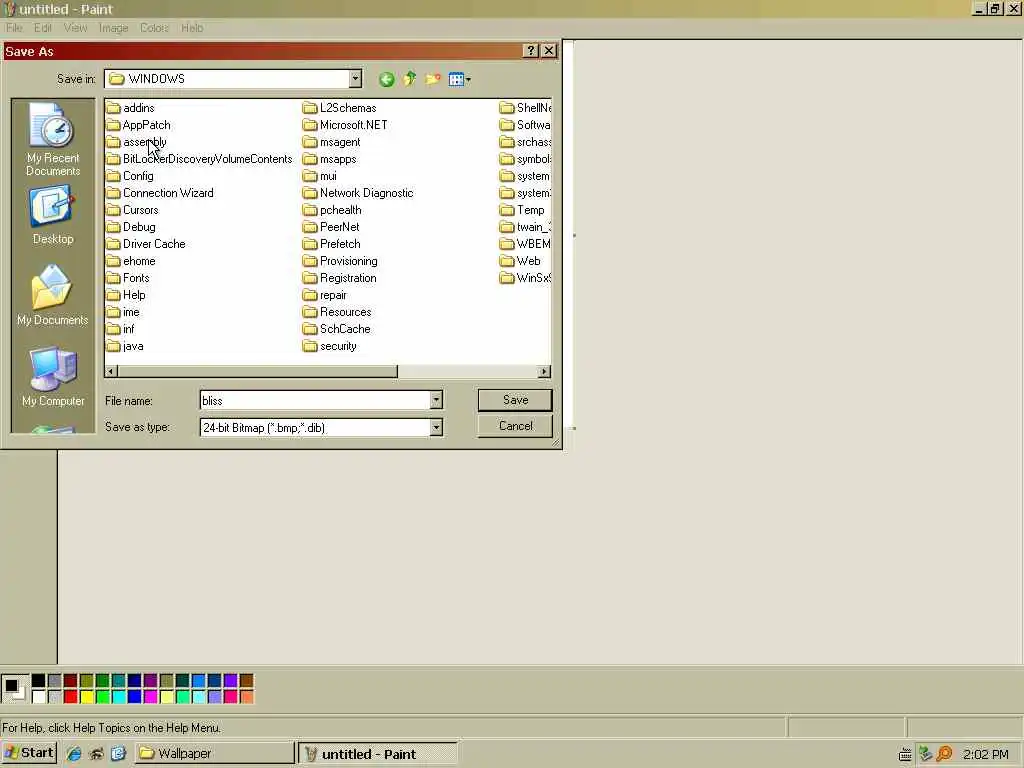This screenshot has height=768, width=1024.
Task: Click the Provisioning folder name
Action: coord(349,261)
